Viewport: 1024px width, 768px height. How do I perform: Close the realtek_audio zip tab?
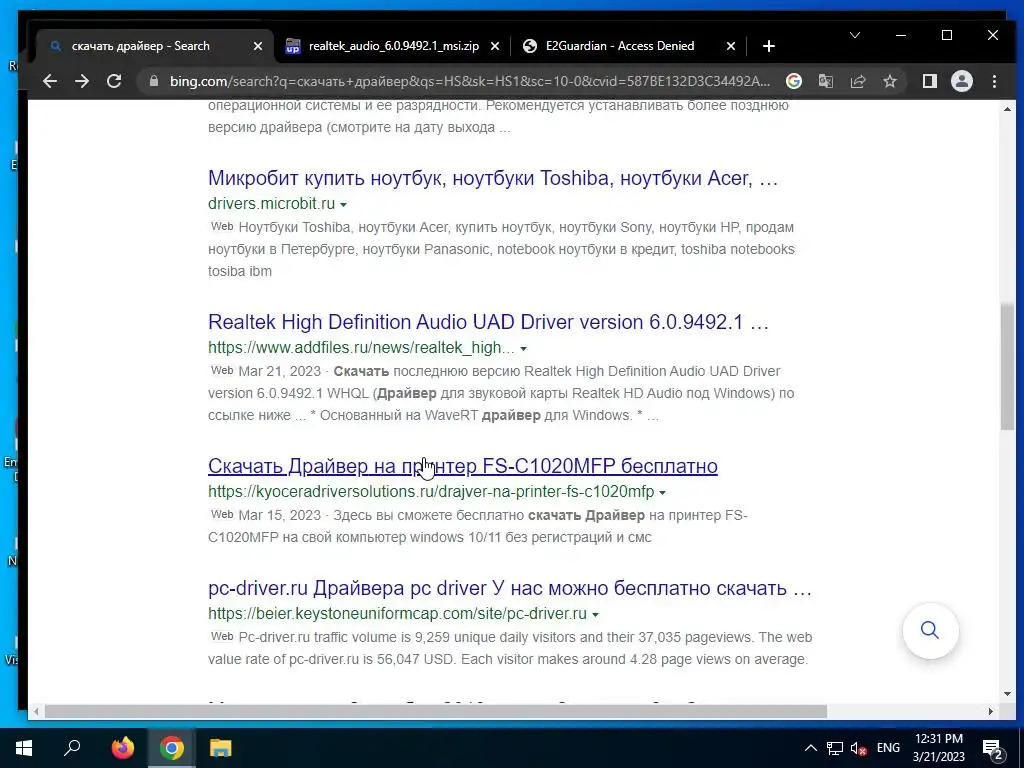tap(494, 46)
